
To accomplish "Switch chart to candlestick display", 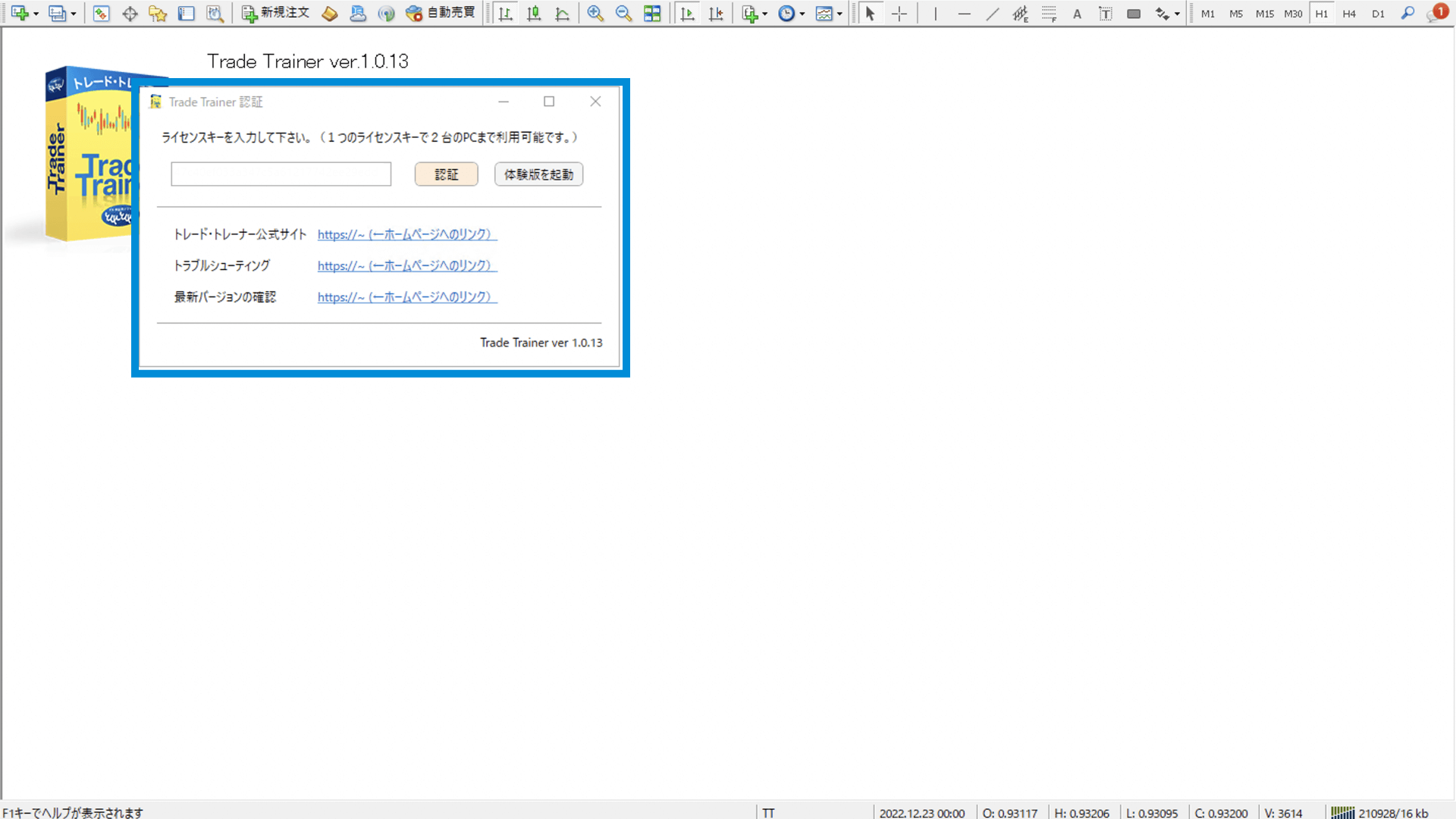I will (x=534, y=14).
